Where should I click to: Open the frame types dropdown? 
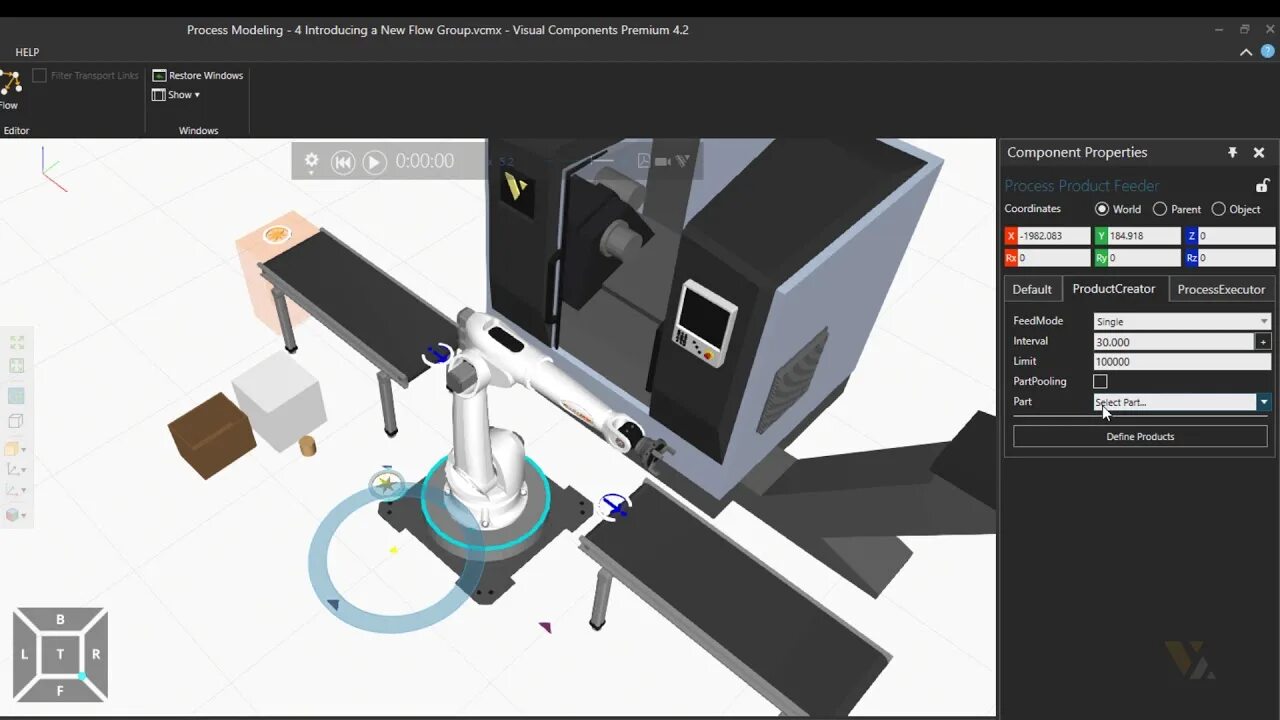pyautogui.click(x=16, y=469)
